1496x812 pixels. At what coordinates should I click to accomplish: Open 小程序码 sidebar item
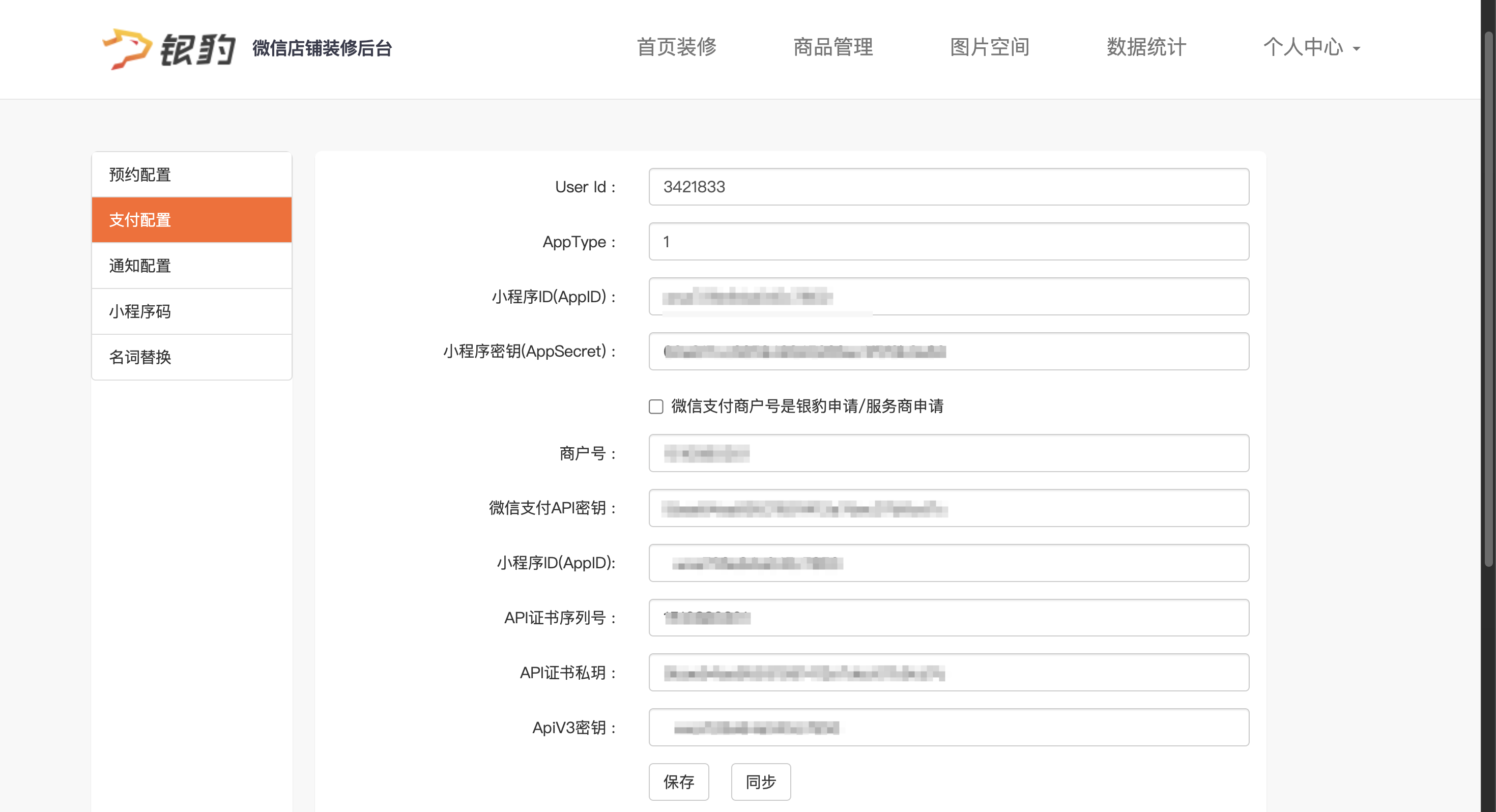(x=192, y=312)
